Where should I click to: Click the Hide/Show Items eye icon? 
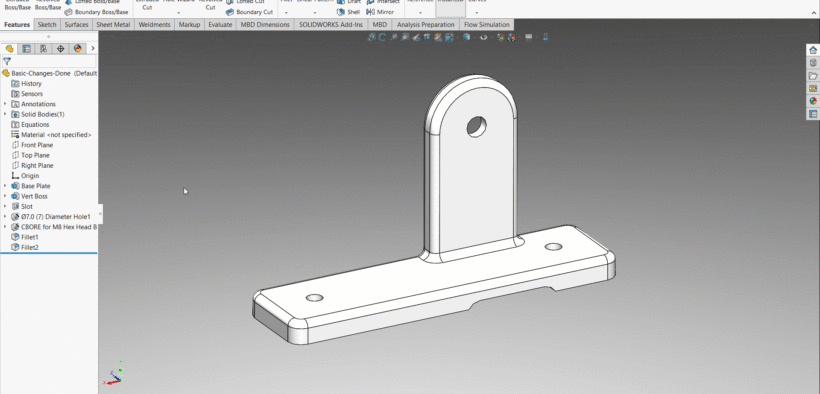point(484,37)
